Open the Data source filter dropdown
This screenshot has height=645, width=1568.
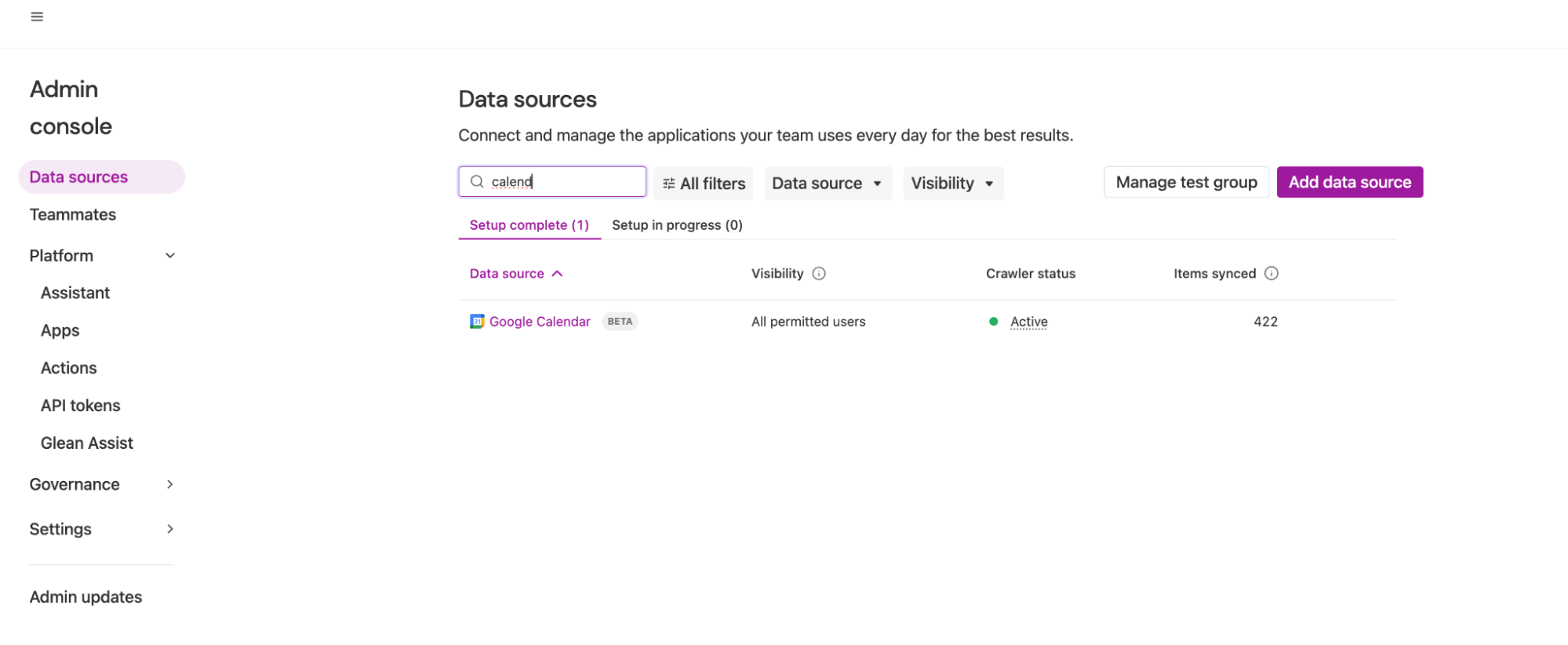click(828, 183)
